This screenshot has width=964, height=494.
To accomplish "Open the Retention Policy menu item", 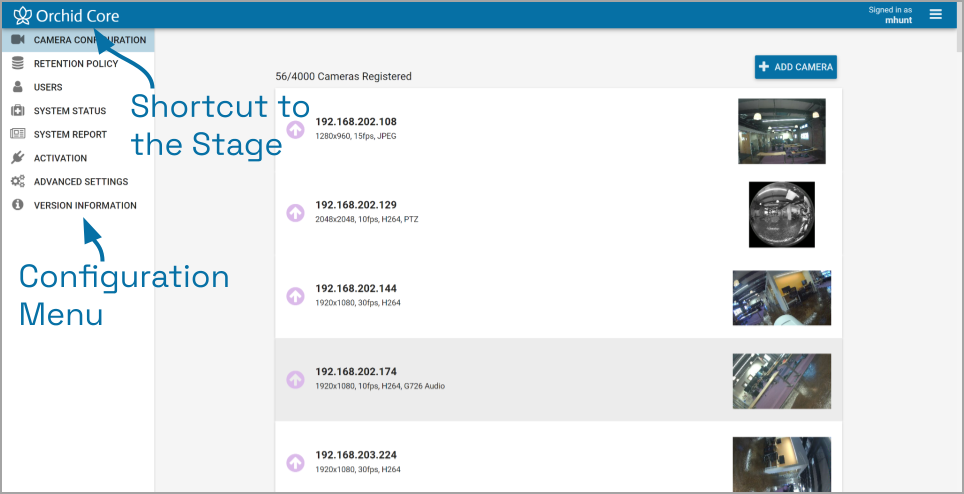I will pos(77,63).
